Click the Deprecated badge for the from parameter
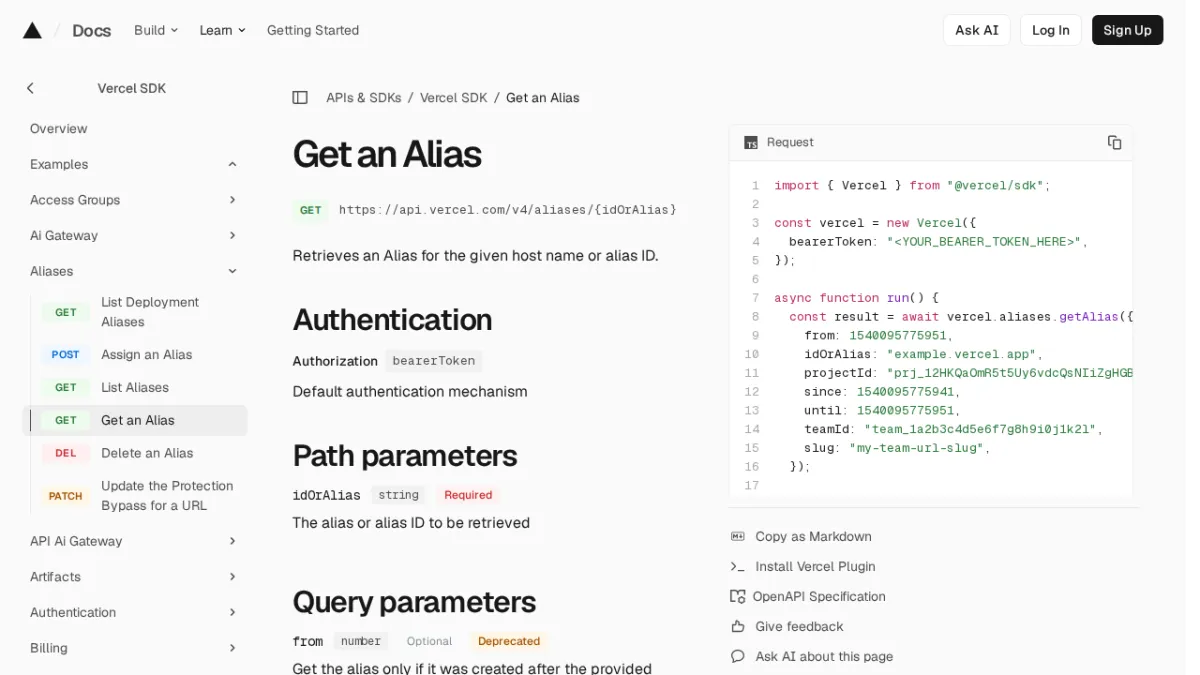Image resolution: width=1200 pixels, height=675 pixels. tap(509, 641)
